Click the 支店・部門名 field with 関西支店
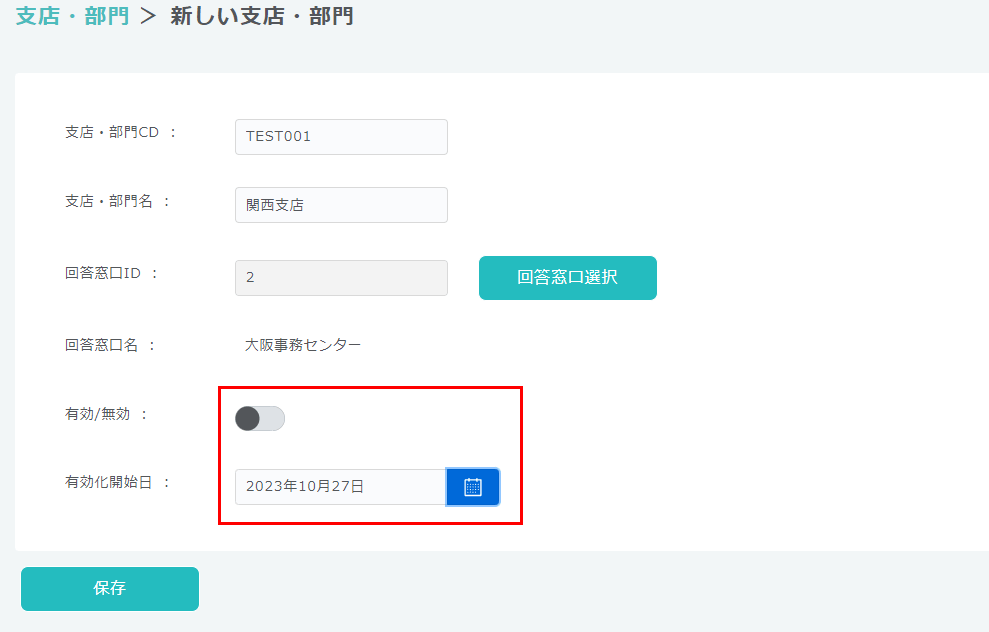Screen dimensions: 989x632 click(341, 205)
